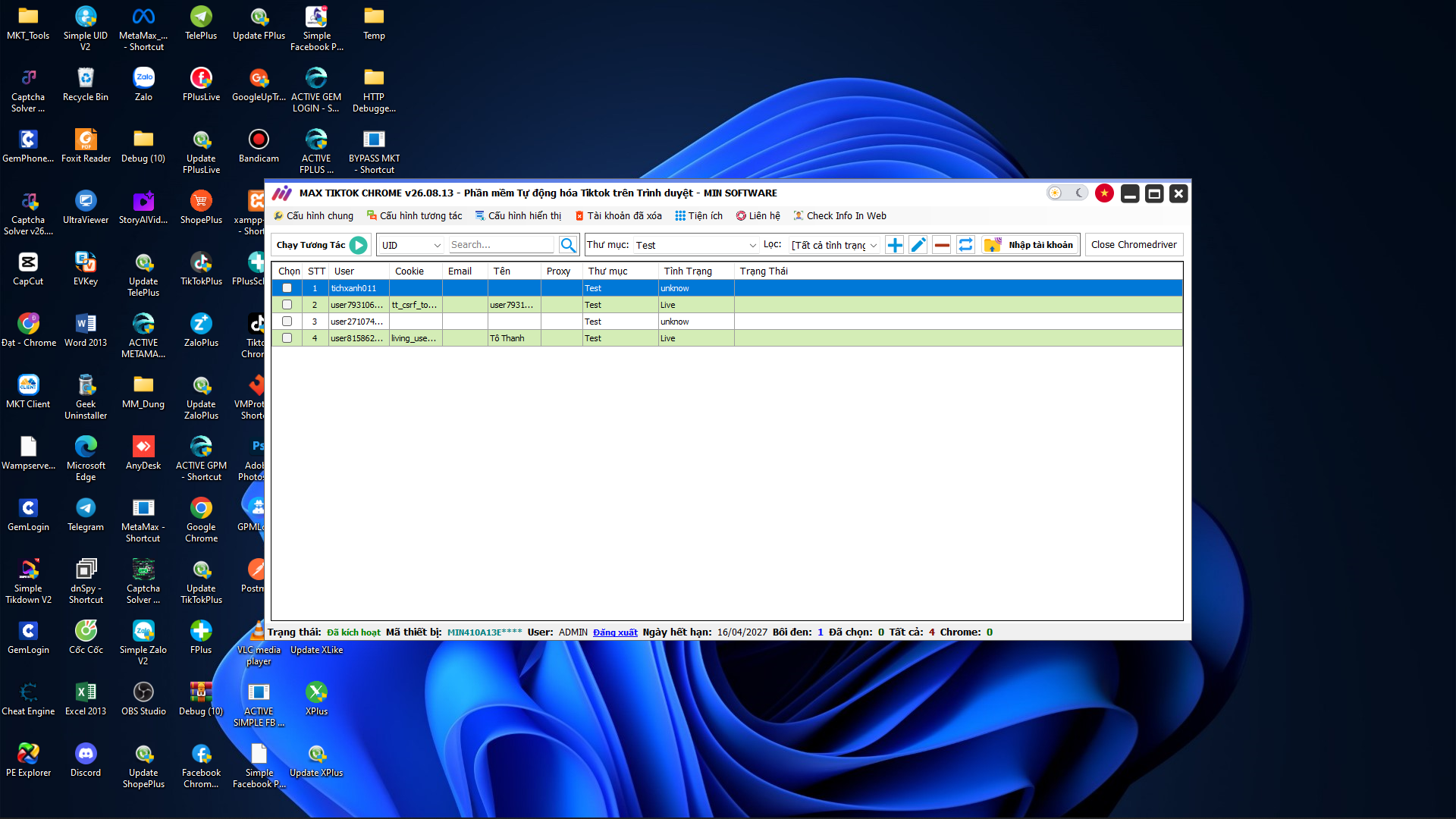Select the Tô Thanh name cell
1456x819 pixels.
(514, 338)
